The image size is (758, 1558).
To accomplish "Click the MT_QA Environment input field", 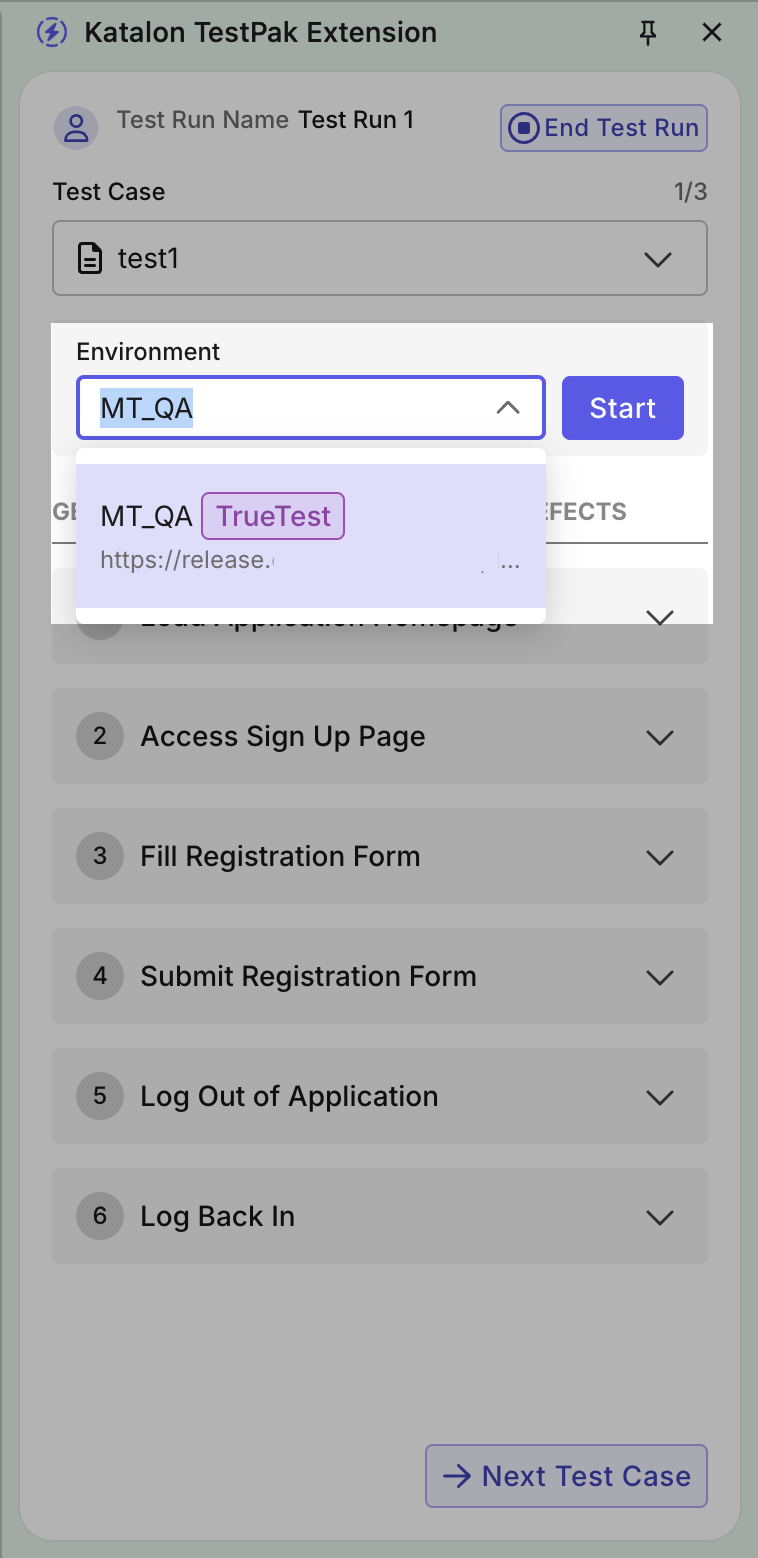I will pyautogui.click(x=290, y=408).
